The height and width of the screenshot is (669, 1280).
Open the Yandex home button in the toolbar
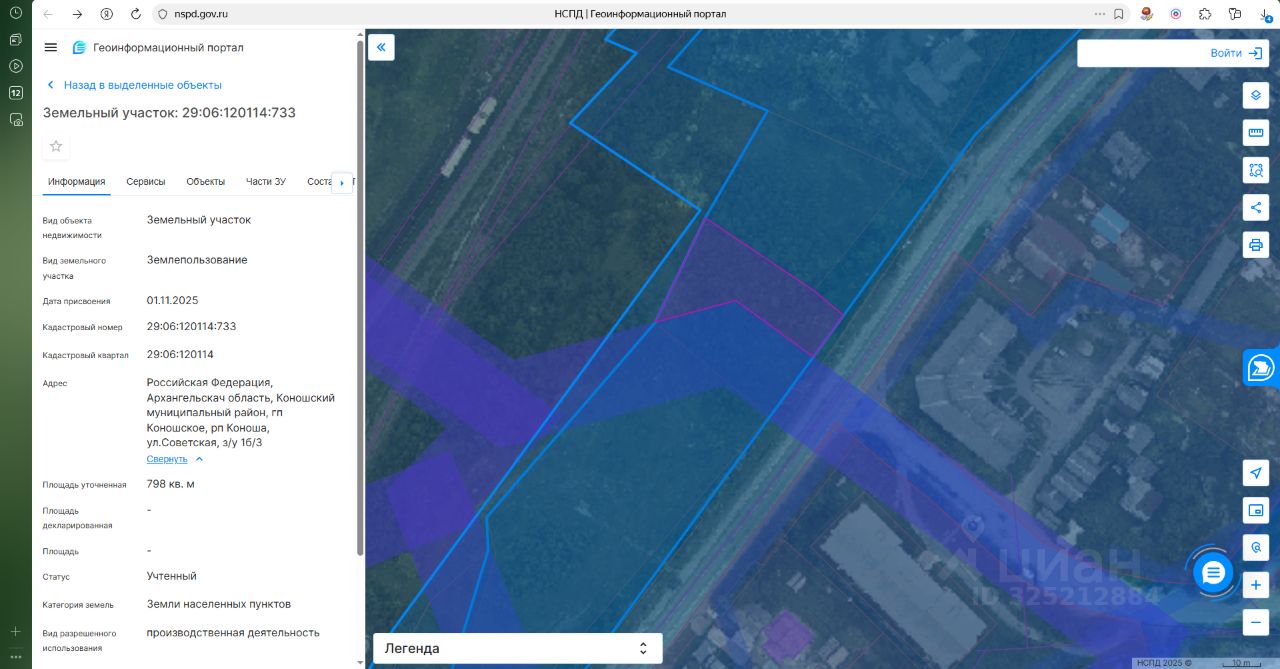106,14
